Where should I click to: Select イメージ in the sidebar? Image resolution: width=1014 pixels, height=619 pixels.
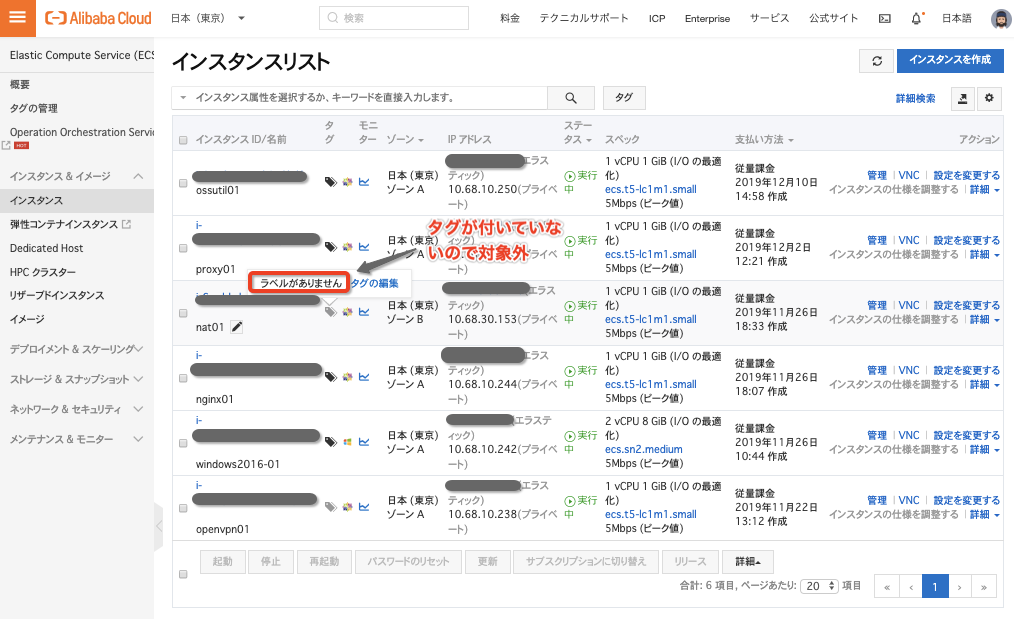coord(27,319)
